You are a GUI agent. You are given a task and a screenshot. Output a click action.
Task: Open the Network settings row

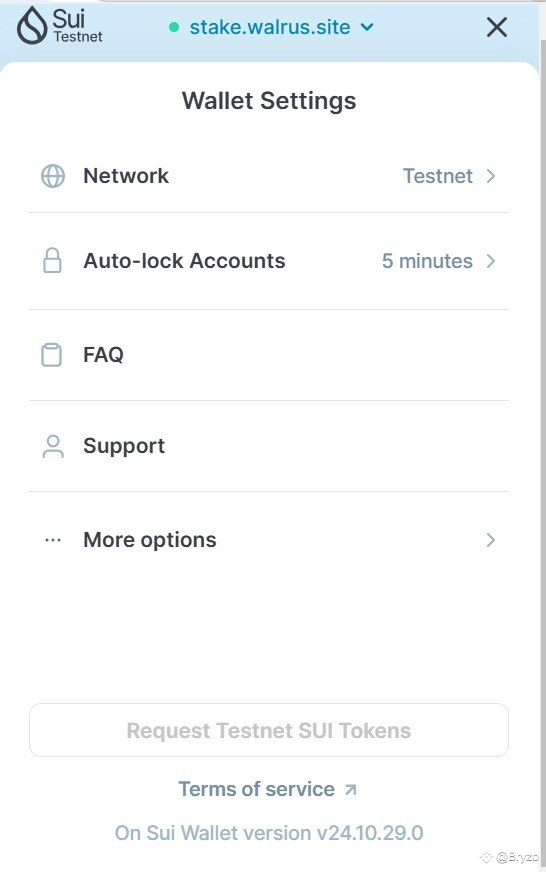click(x=269, y=176)
